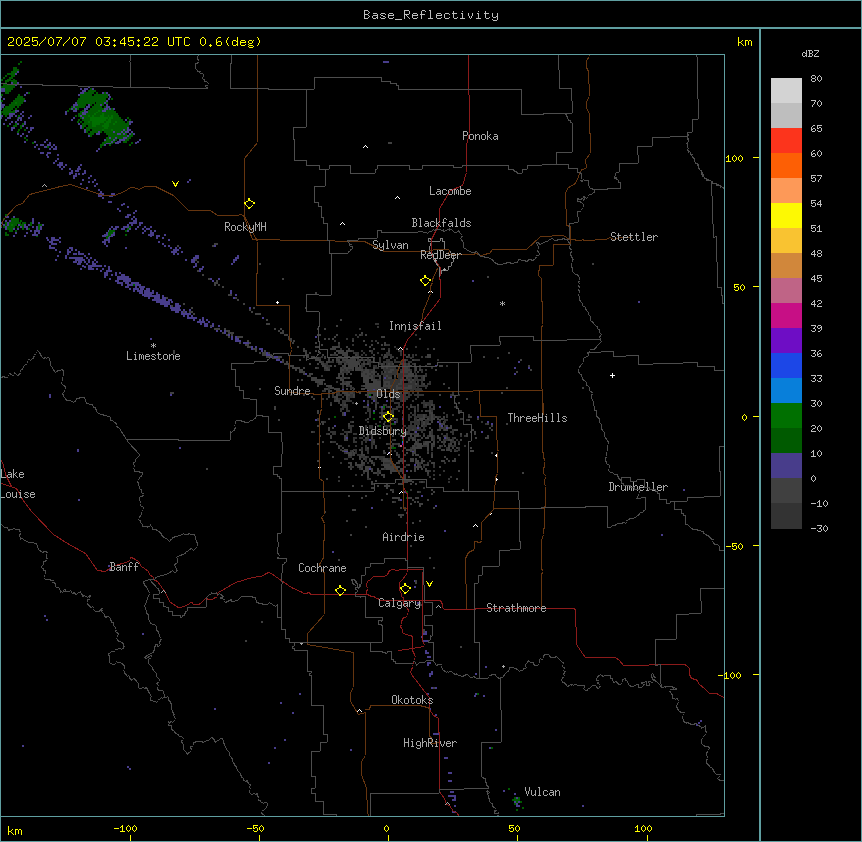Pick the purple 36-39 dBZ legend swatch
Image resolution: width=862 pixels, height=842 pixels.
[x=786, y=341]
